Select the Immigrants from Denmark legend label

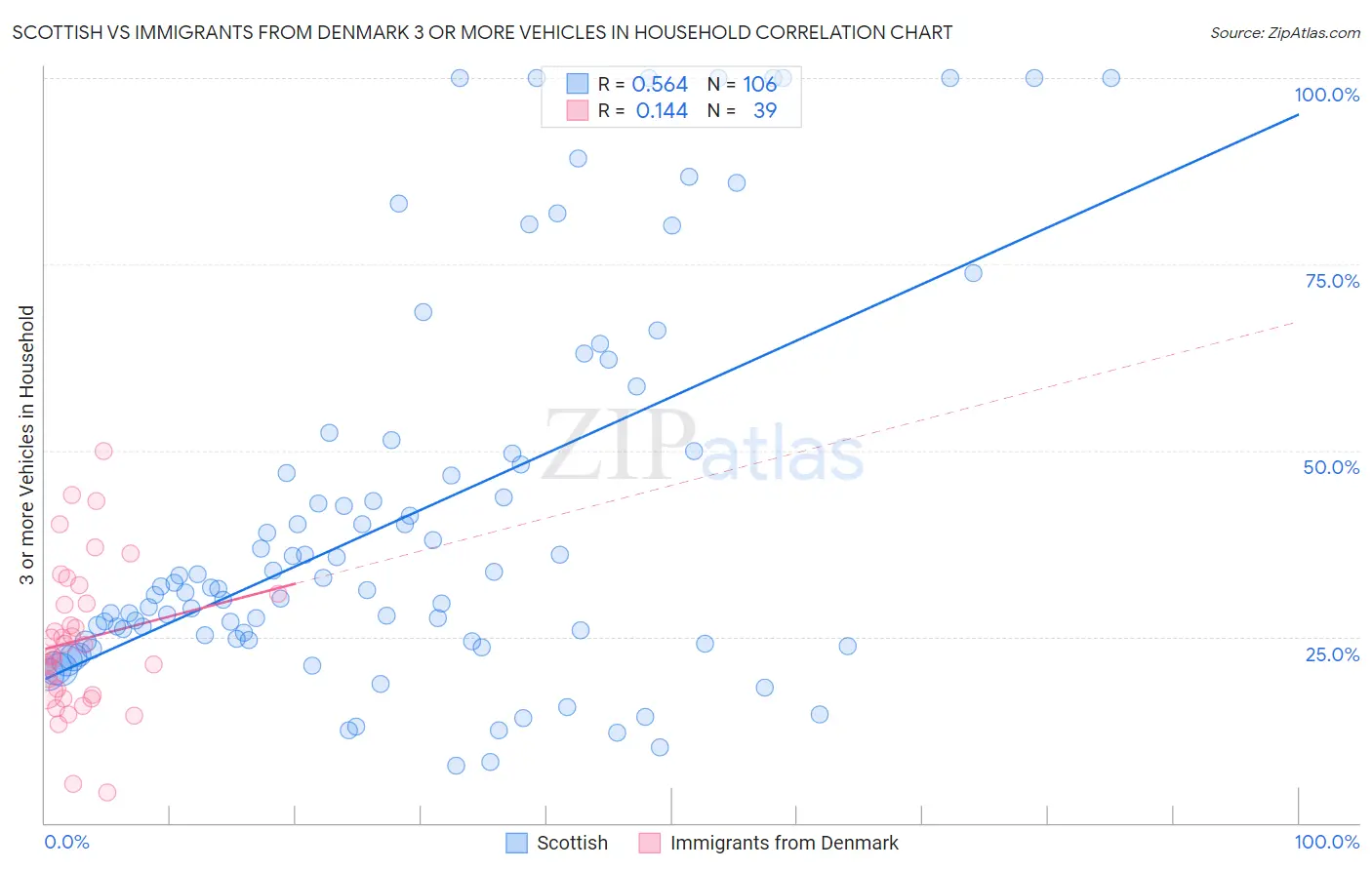785,843
